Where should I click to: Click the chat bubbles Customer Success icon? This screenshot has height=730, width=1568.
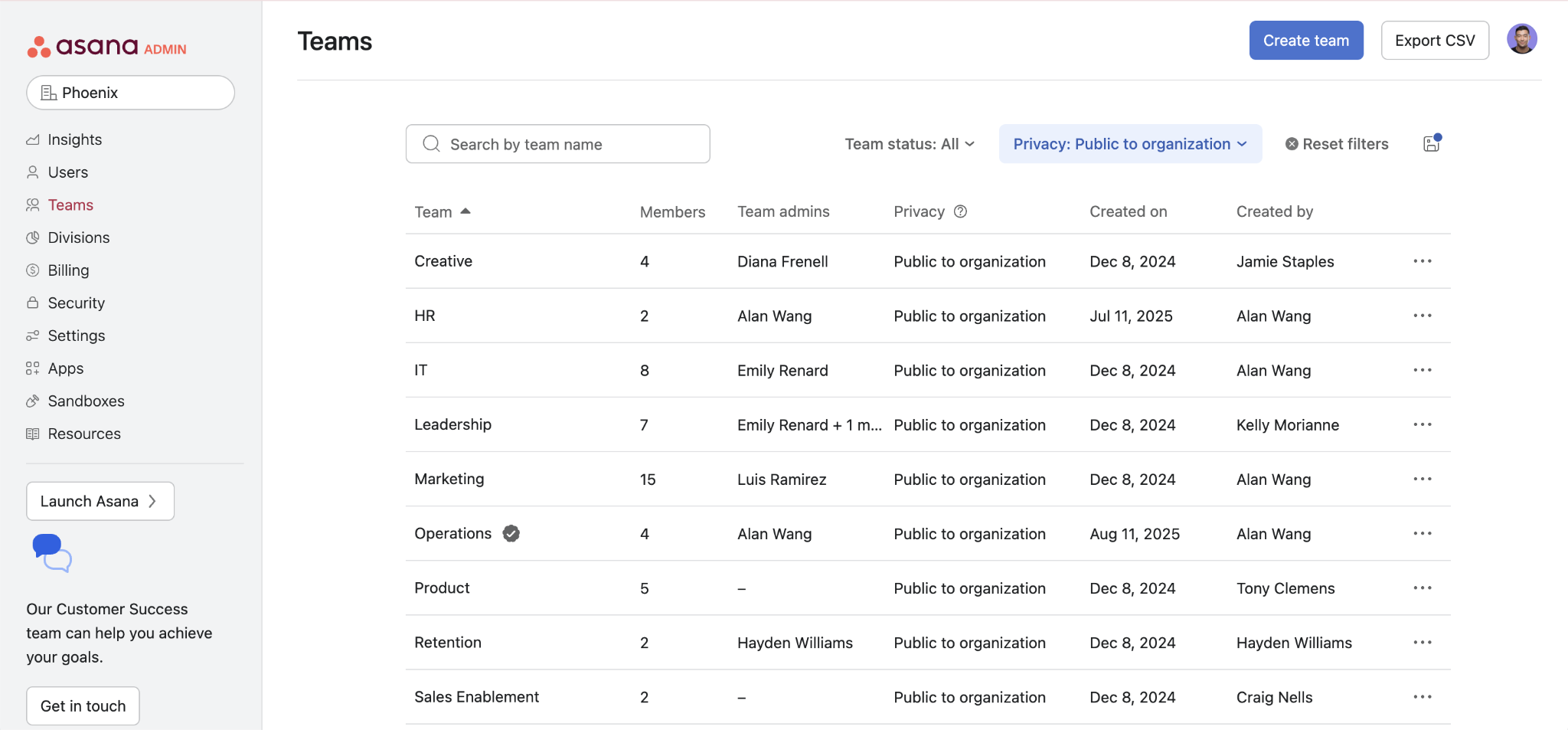(x=52, y=553)
